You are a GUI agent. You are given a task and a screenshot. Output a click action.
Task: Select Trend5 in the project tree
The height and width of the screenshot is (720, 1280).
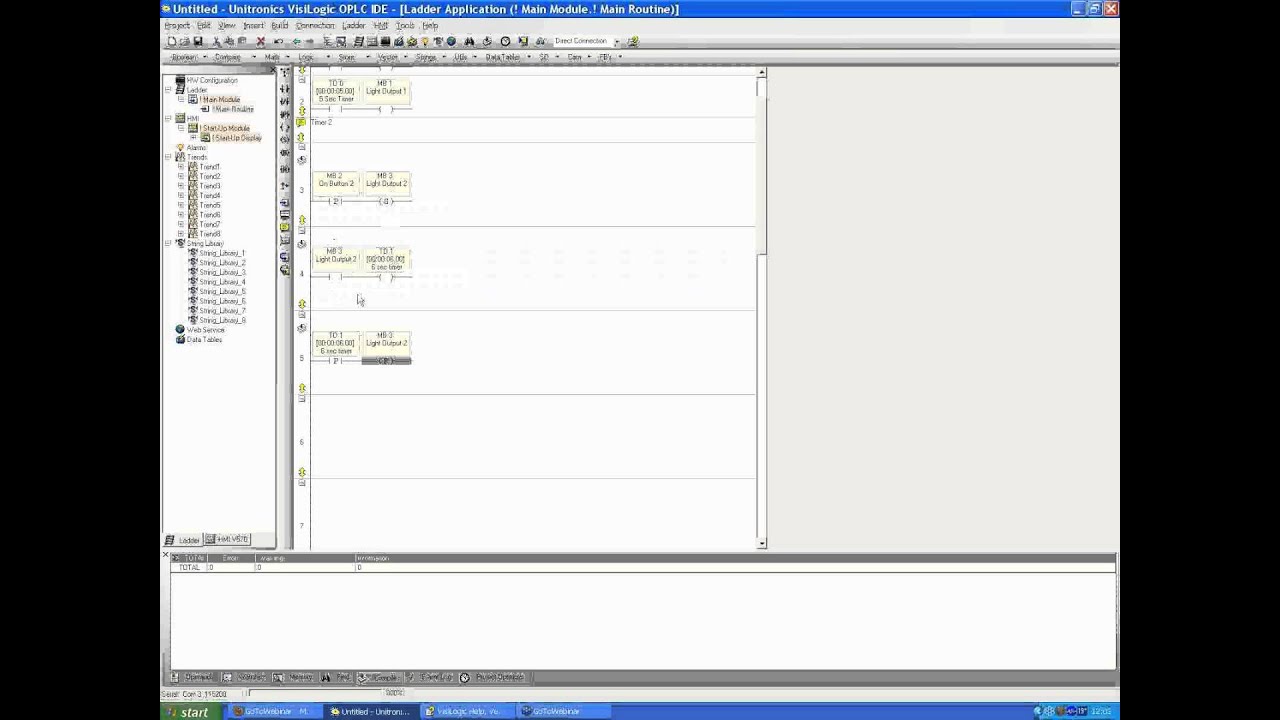coord(209,205)
